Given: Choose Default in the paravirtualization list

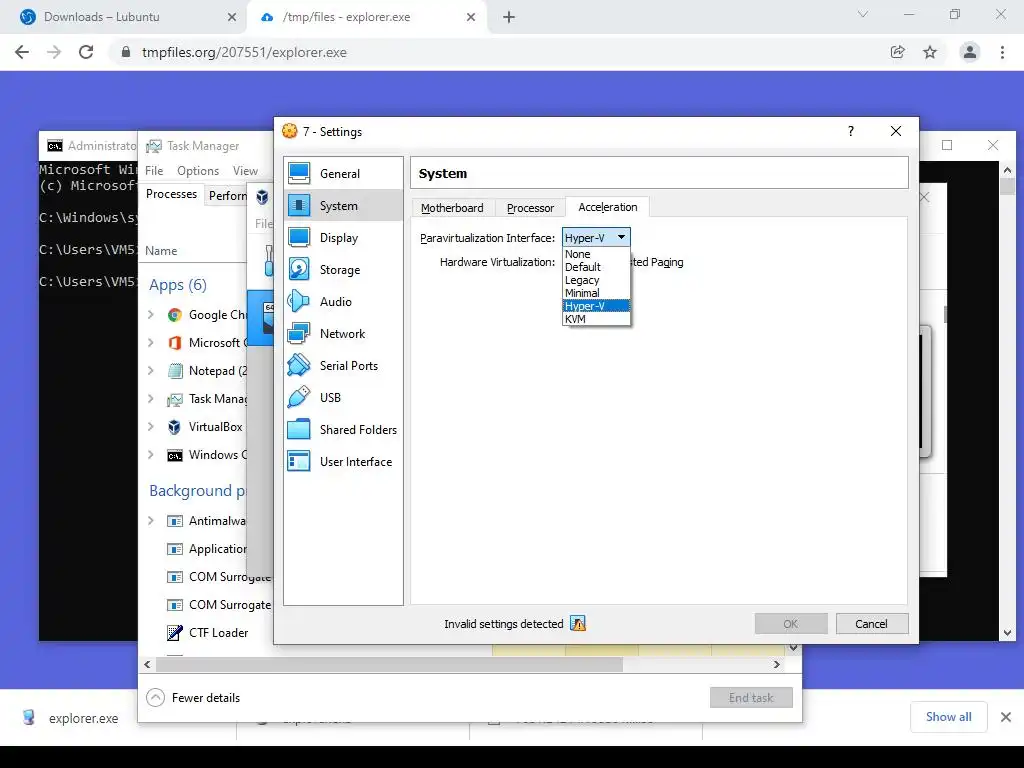Looking at the screenshot, I should [596, 267].
